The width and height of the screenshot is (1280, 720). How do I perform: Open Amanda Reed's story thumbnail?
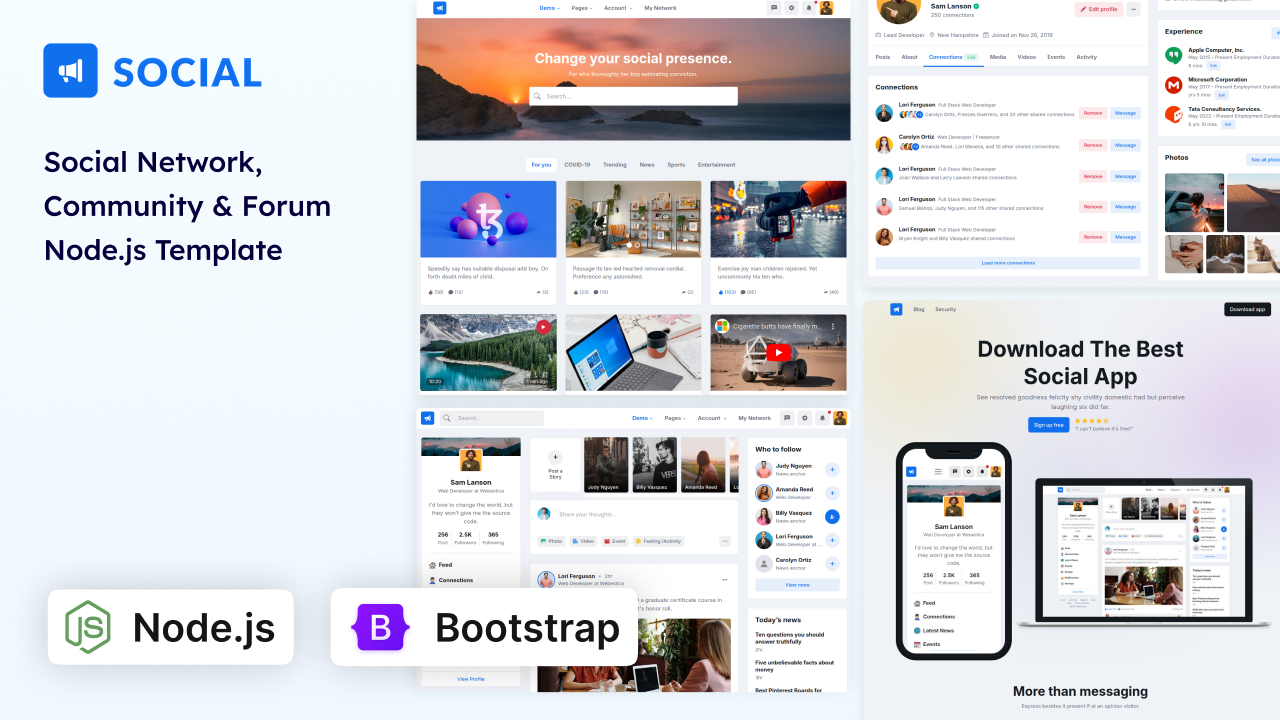coord(703,465)
